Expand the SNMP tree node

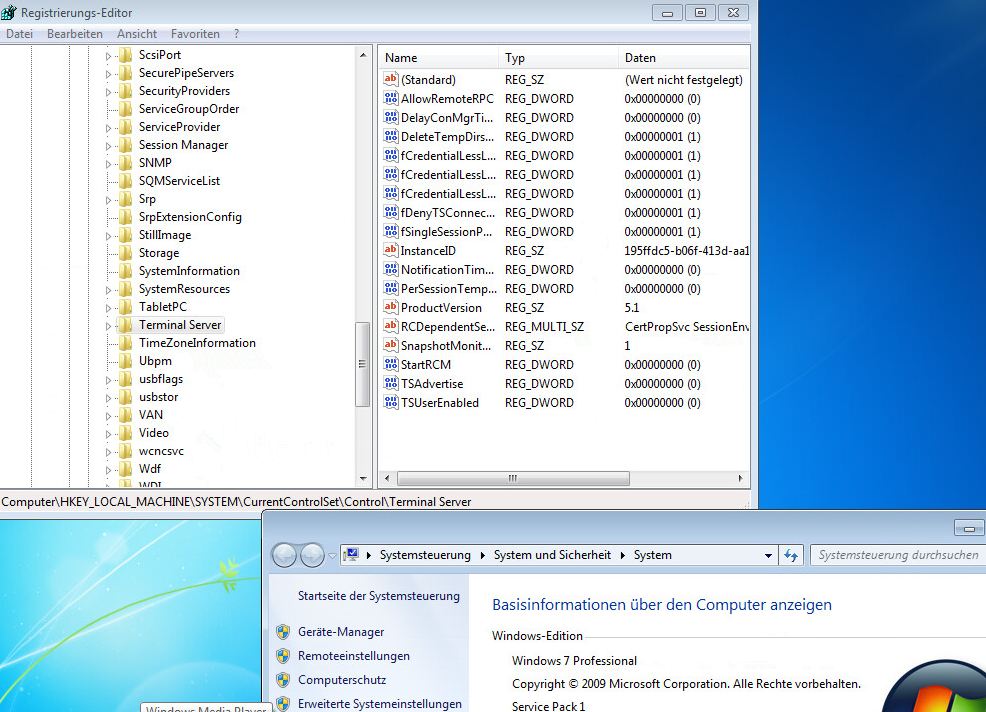click(x=108, y=164)
